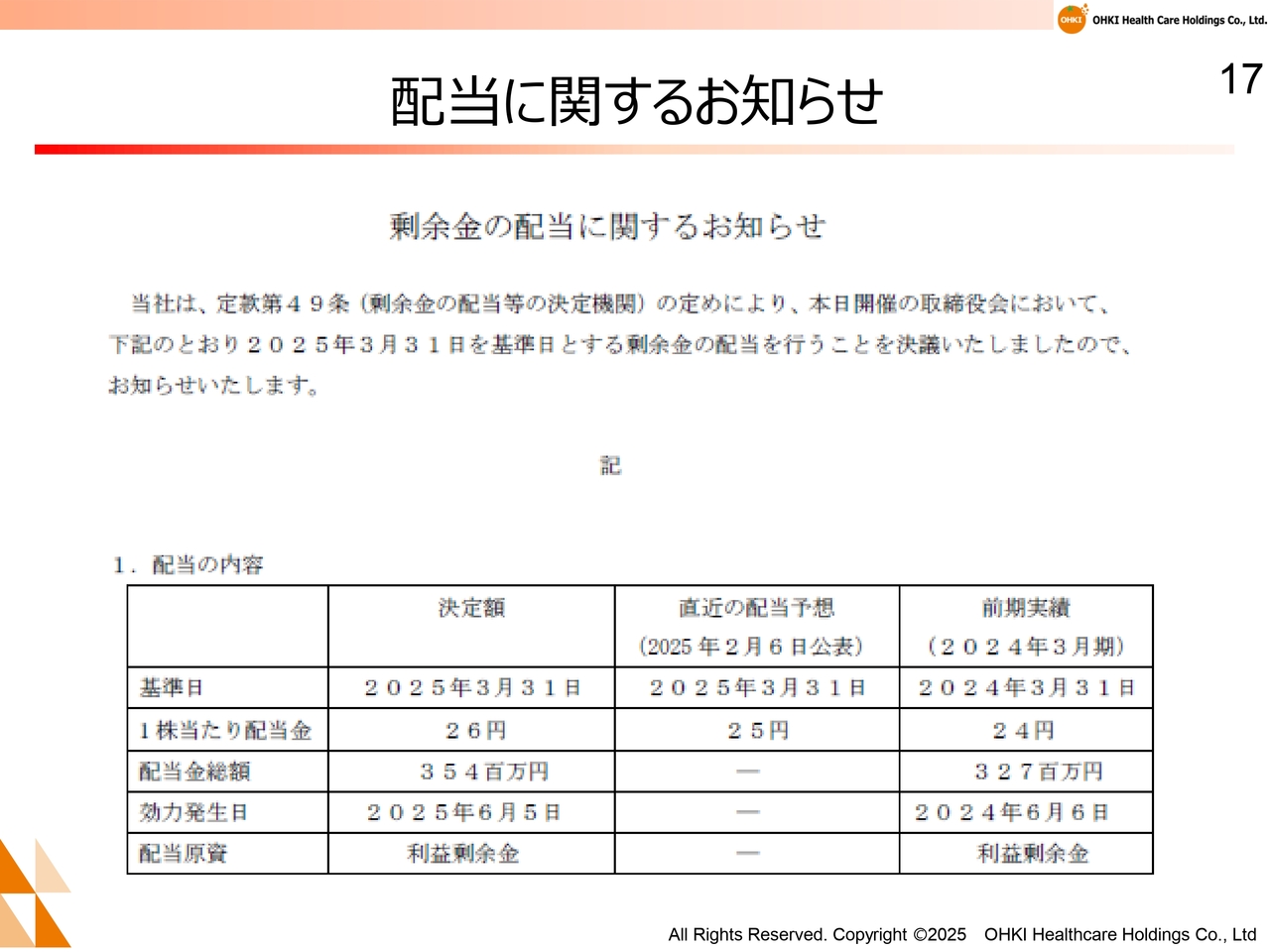The height and width of the screenshot is (952, 1270).
Task: Select slide page number 17
Action: pos(1240,79)
